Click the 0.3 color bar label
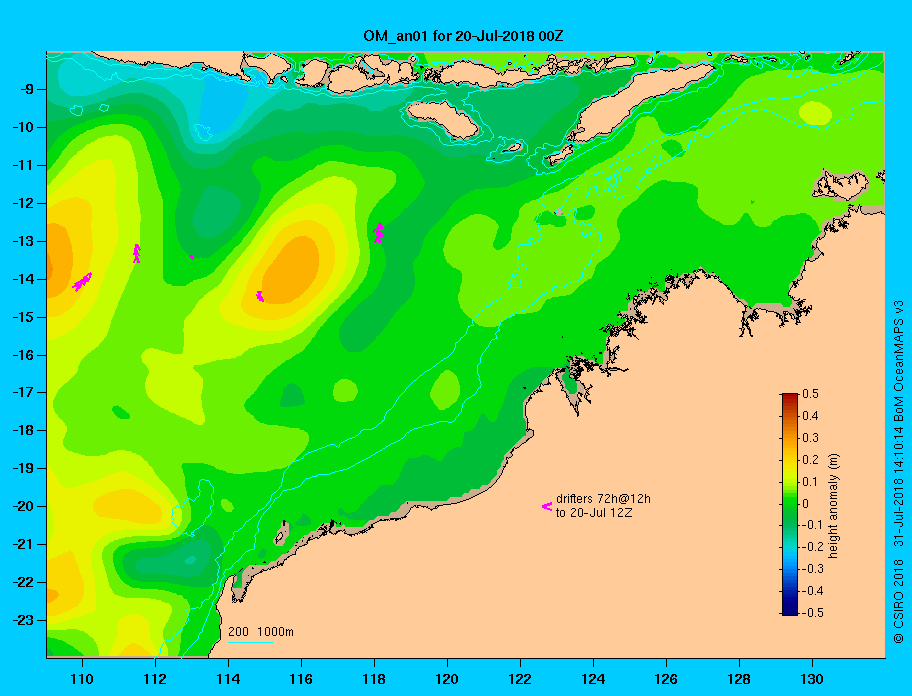The image size is (912, 696). click(810, 438)
